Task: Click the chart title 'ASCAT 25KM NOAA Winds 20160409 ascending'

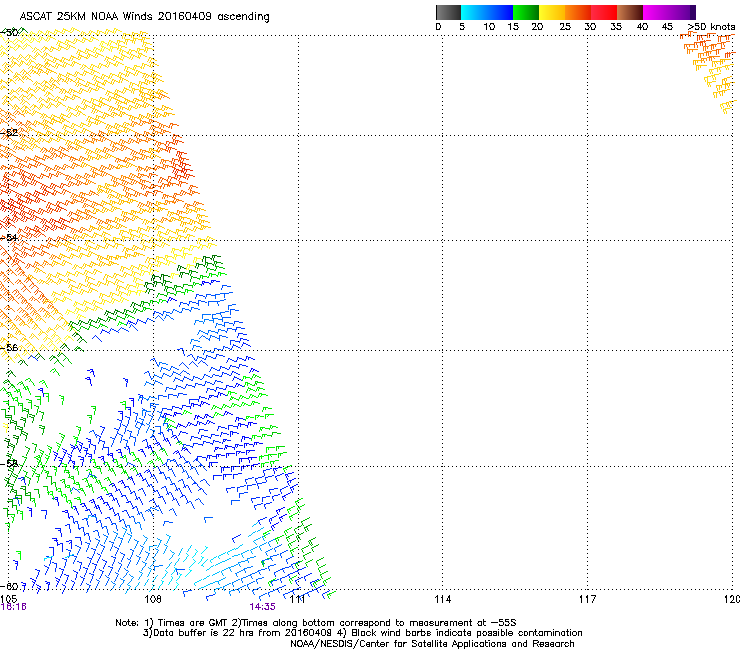Action: point(144,17)
